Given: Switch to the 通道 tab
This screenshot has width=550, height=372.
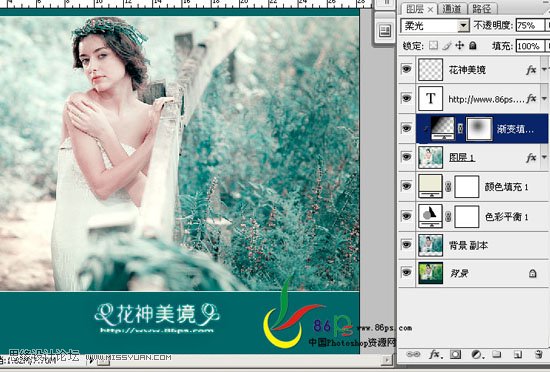Looking at the screenshot, I should pos(451,9).
